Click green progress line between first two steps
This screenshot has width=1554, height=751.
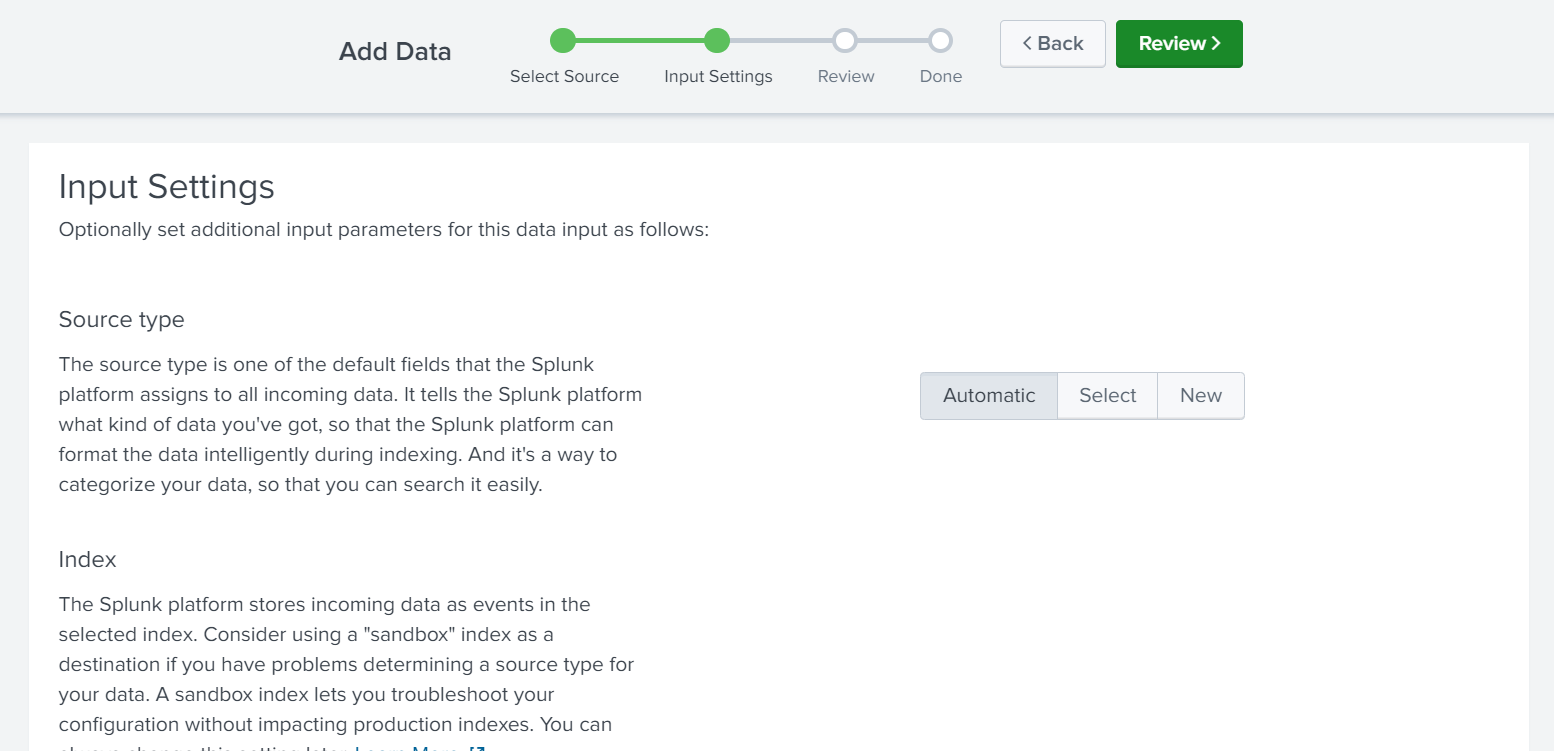pos(640,40)
